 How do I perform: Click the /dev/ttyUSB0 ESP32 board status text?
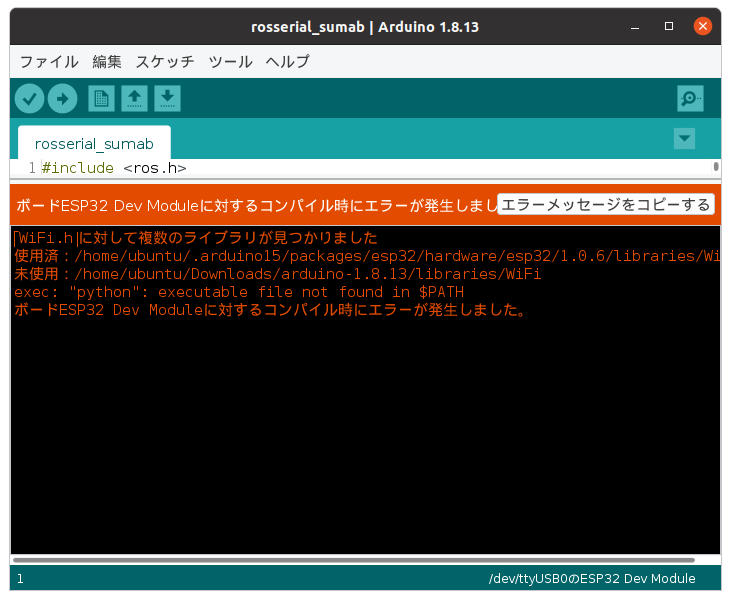(592, 579)
